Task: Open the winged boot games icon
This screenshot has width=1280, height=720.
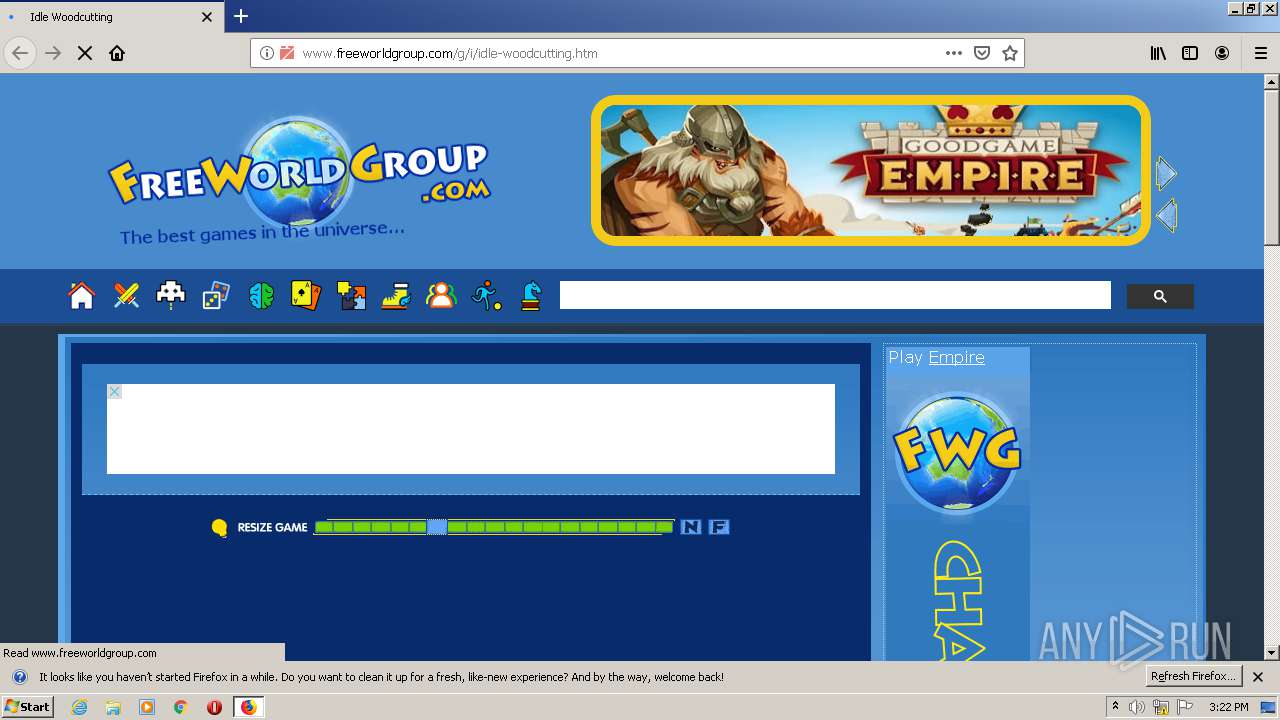Action: (x=396, y=296)
